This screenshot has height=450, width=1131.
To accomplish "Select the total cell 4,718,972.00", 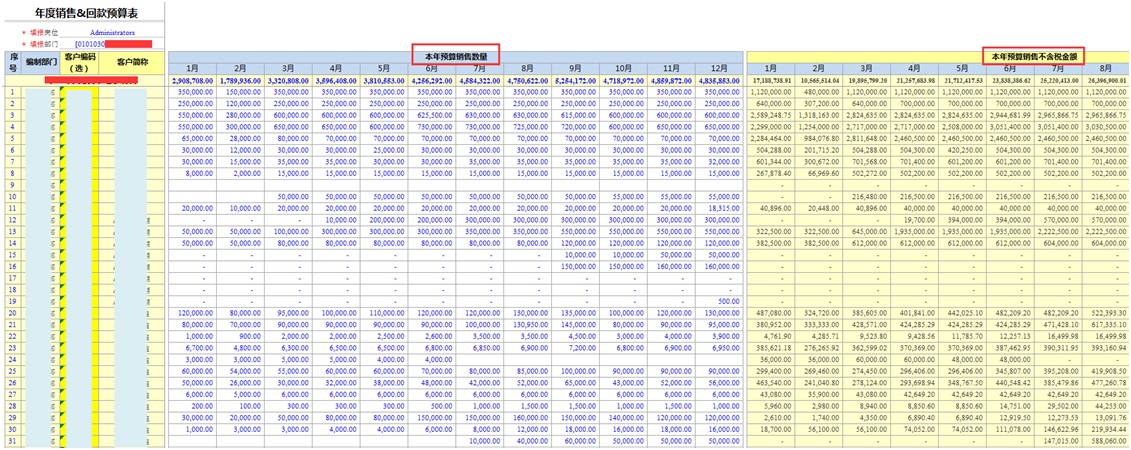I will tap(623, 80).
